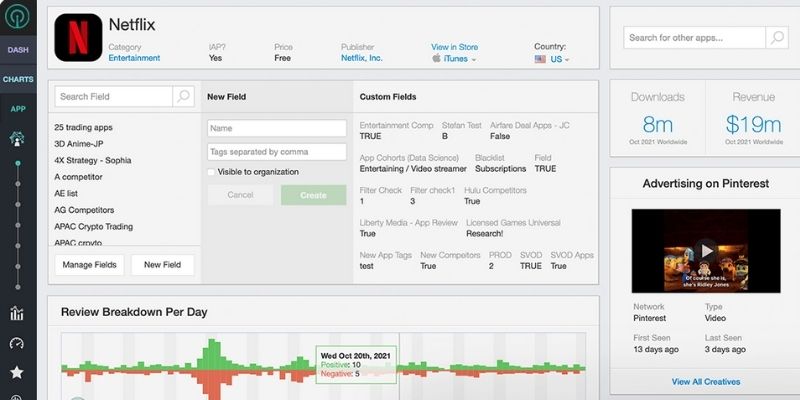Click the search other apps magnifier icon
Viewport: 800px width, 400px height.
(777, 38)
